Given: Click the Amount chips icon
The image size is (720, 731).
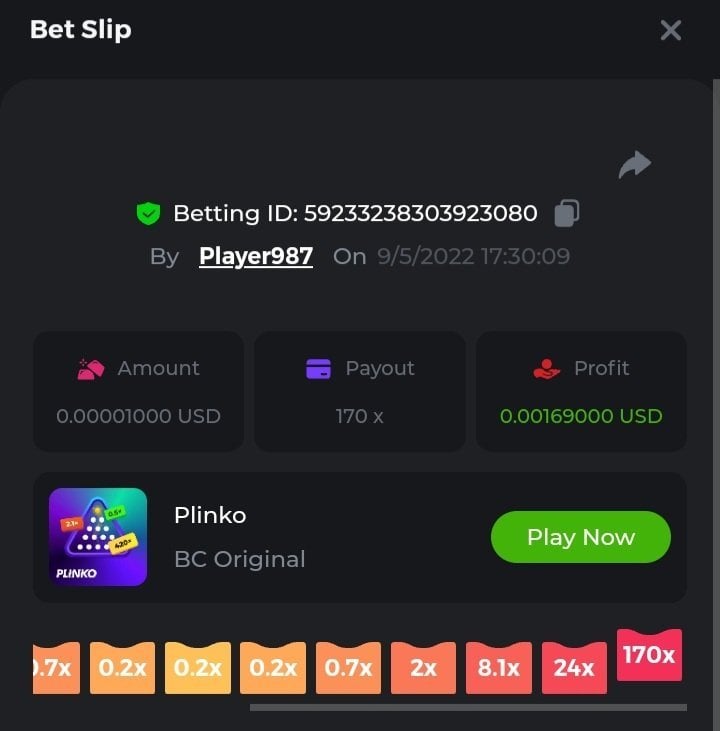Looking at the screenshot, I should 90,369.
